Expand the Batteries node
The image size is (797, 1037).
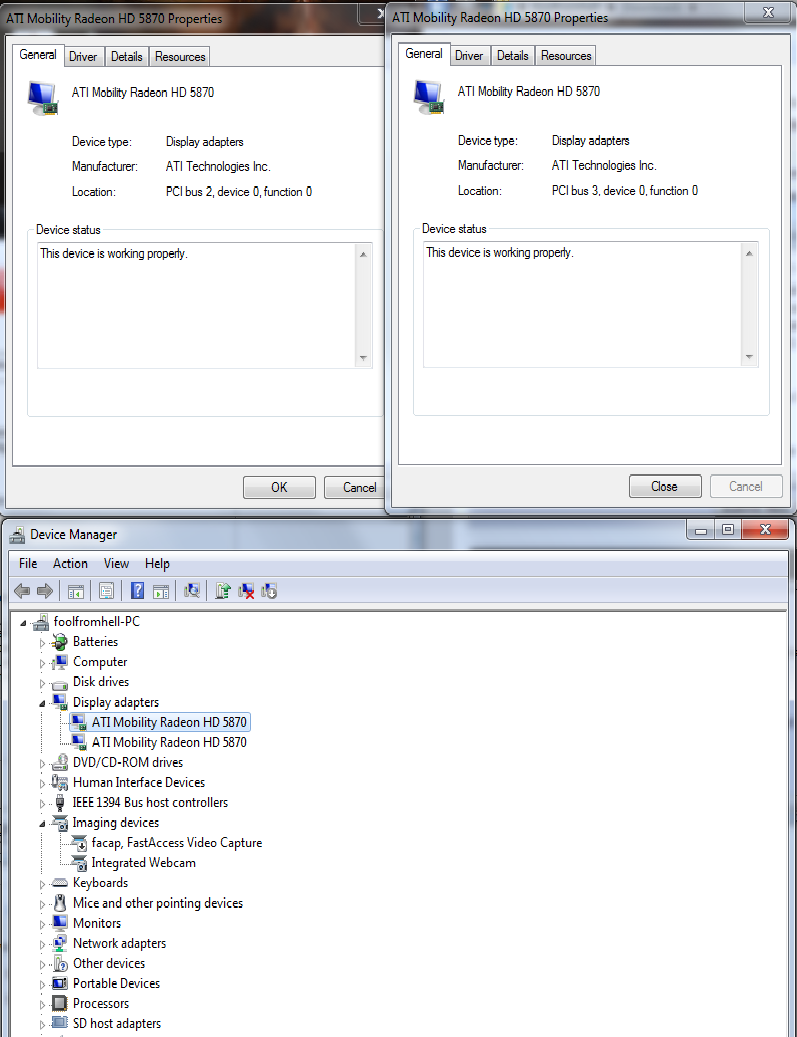click(x=42, y=642)
